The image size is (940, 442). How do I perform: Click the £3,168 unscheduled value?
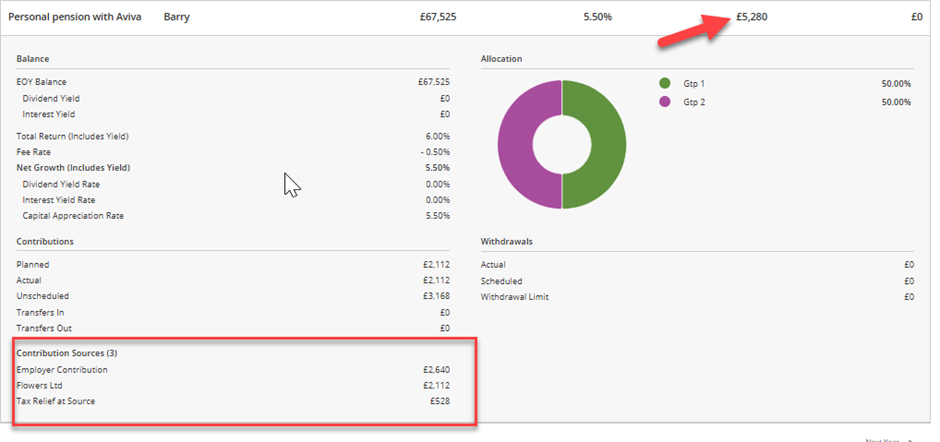coord(436,296)
